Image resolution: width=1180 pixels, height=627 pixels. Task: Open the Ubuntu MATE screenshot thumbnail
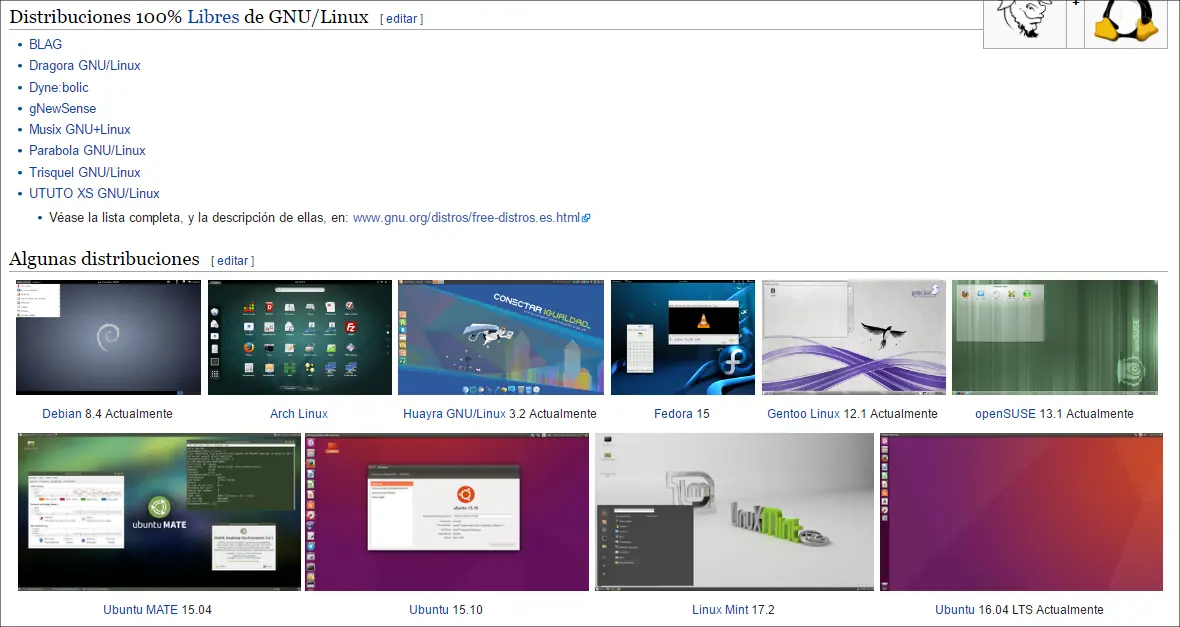(x=159, y=512)
